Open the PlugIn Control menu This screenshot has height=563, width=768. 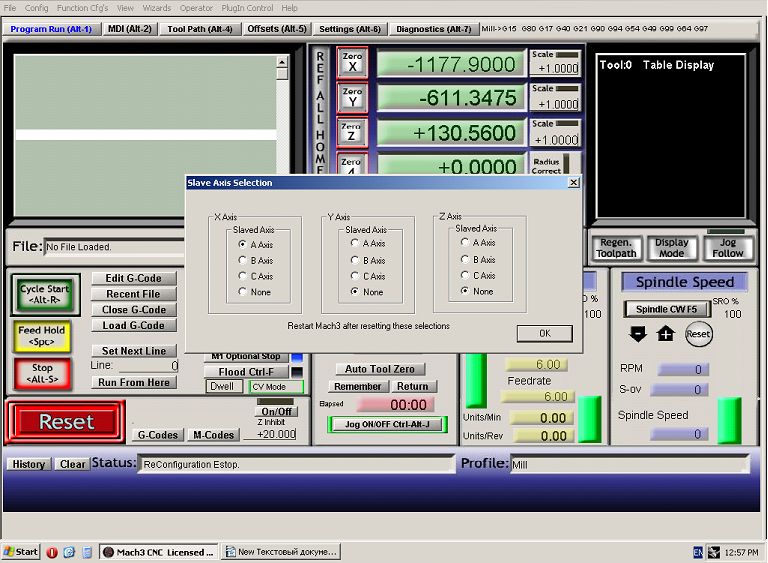pos(247,8)
